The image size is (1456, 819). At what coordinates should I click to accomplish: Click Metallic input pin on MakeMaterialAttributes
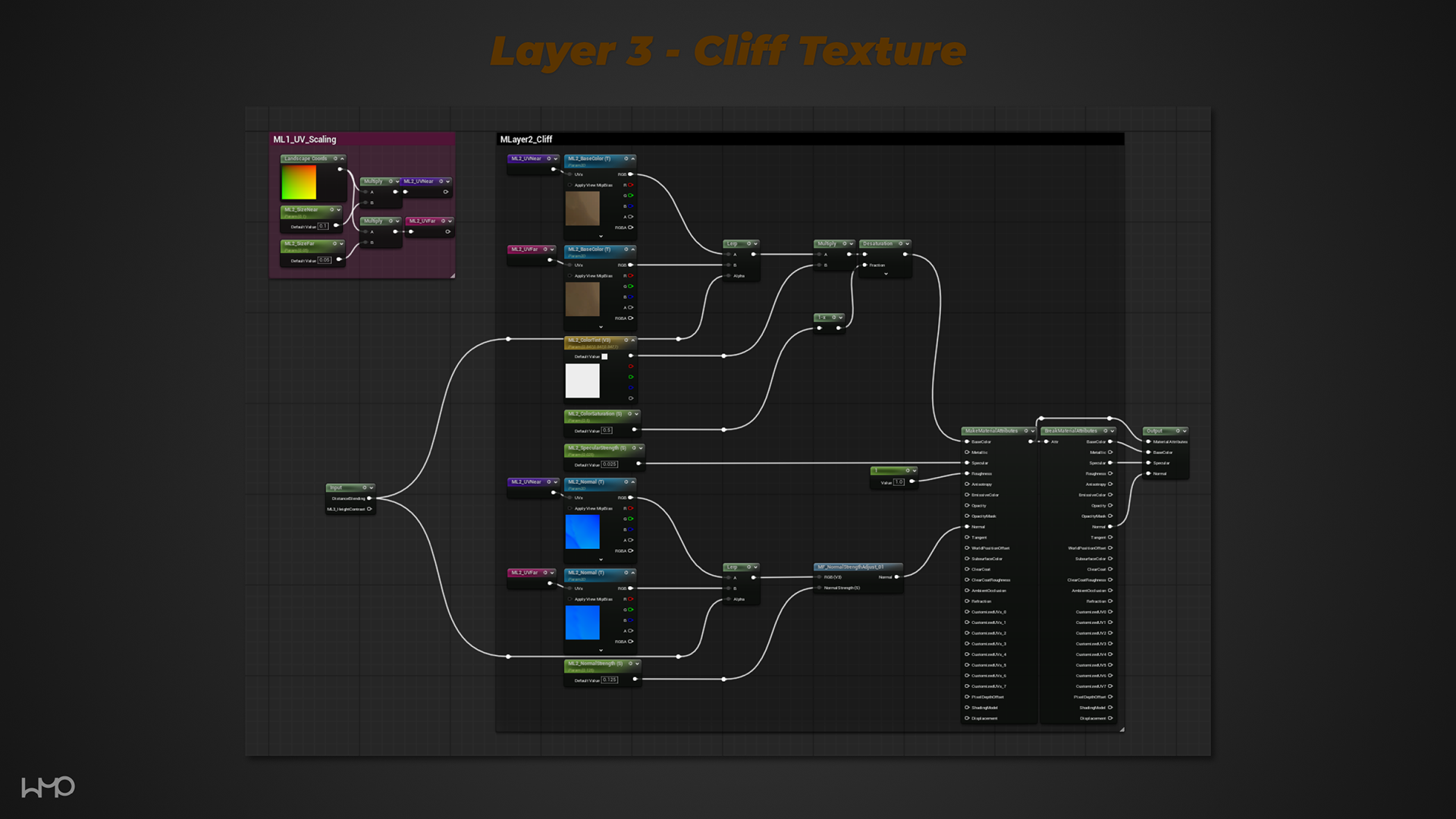(x=967, y=452)
